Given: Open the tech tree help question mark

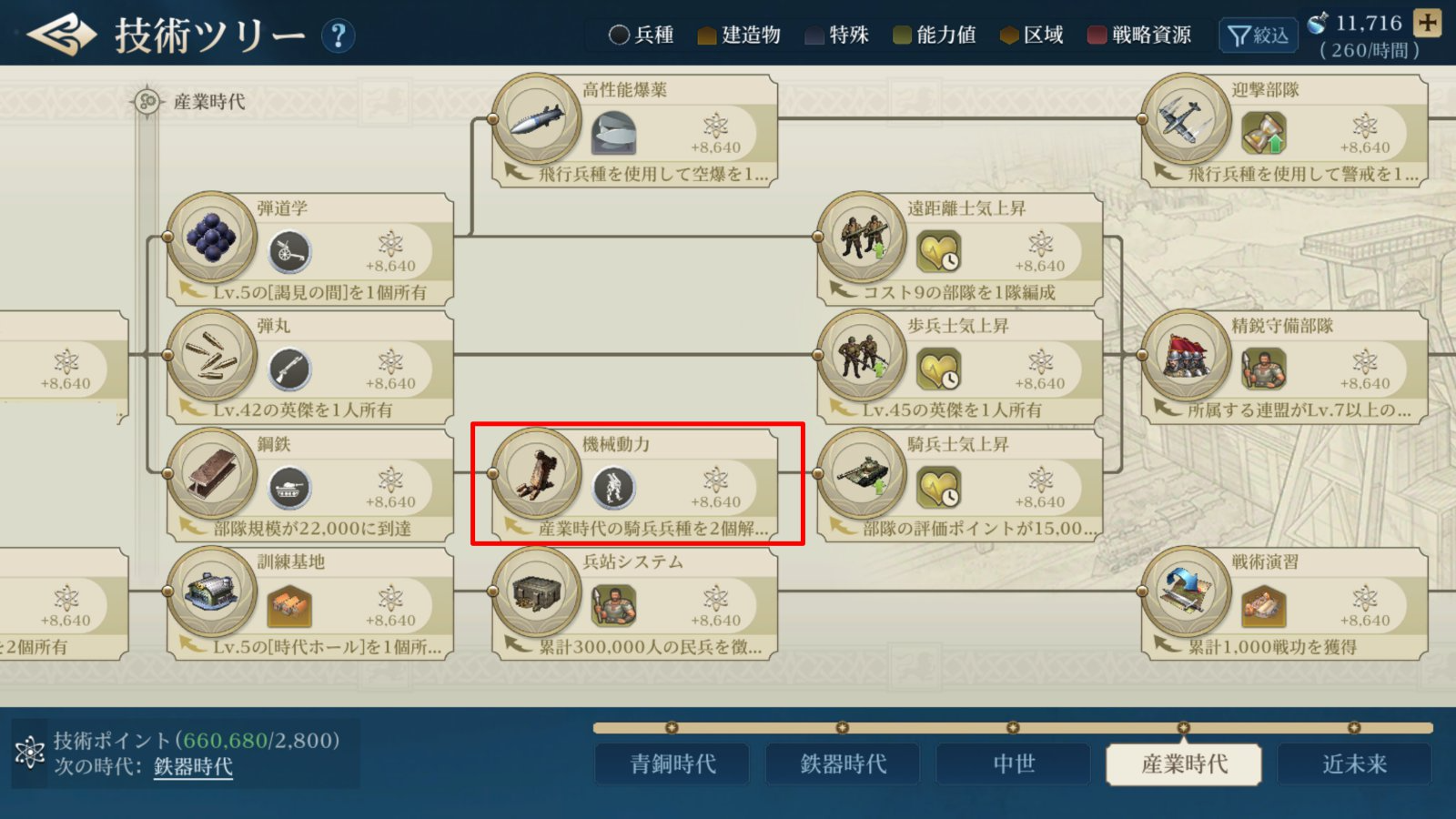Looking at the screenshot, I should coord(339,35).
